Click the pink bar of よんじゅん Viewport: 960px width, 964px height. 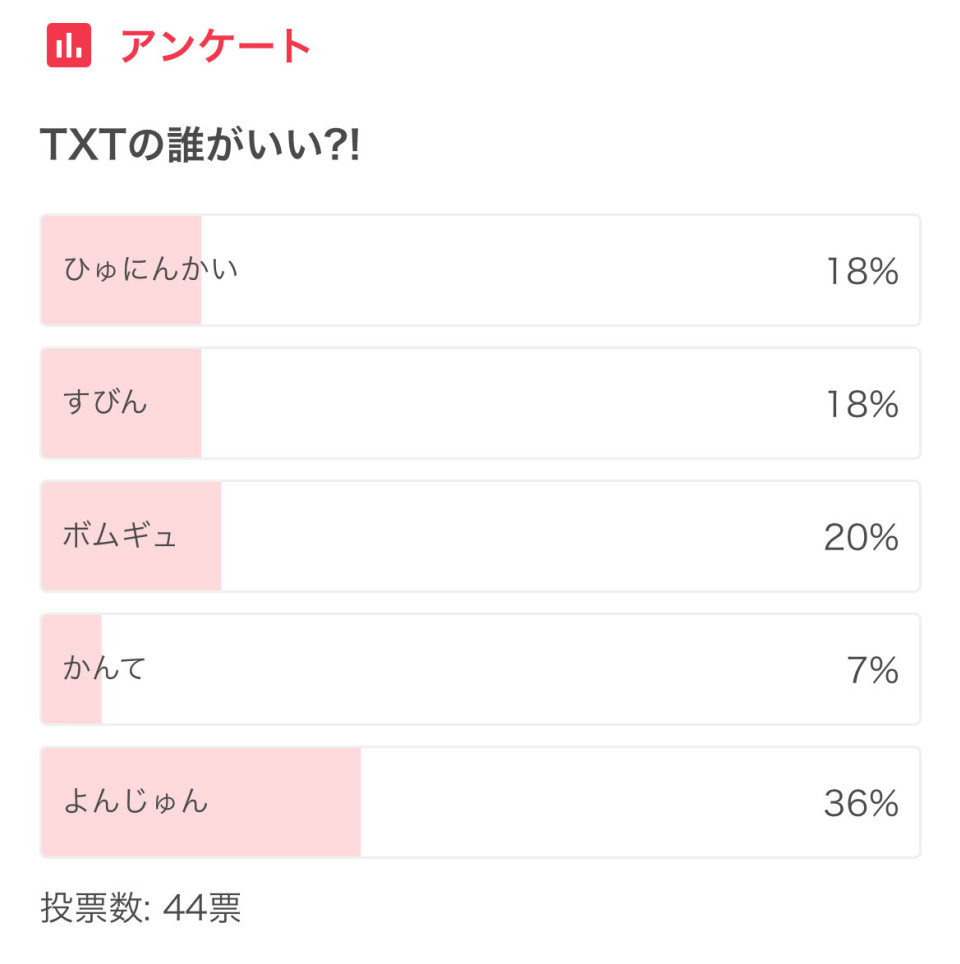coord(201,802)
